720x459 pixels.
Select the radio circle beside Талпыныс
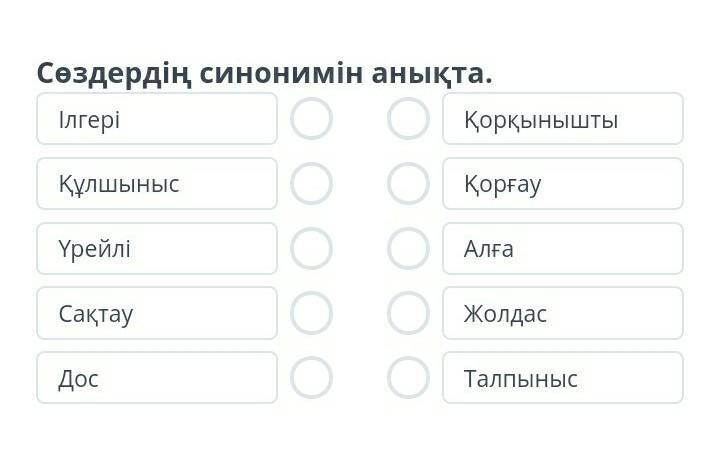[x=408, y=378]
